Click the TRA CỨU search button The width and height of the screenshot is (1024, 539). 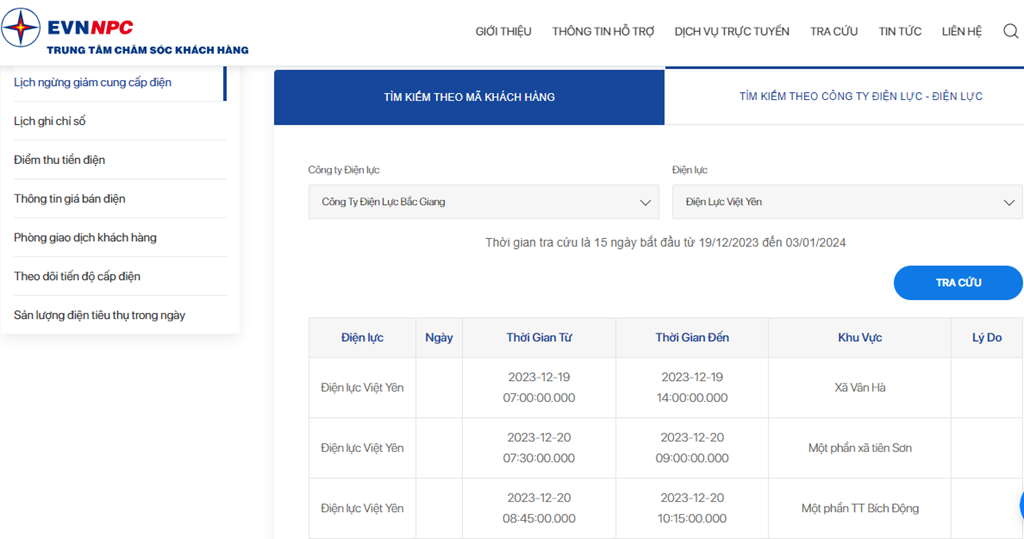(x=958, y=283)
